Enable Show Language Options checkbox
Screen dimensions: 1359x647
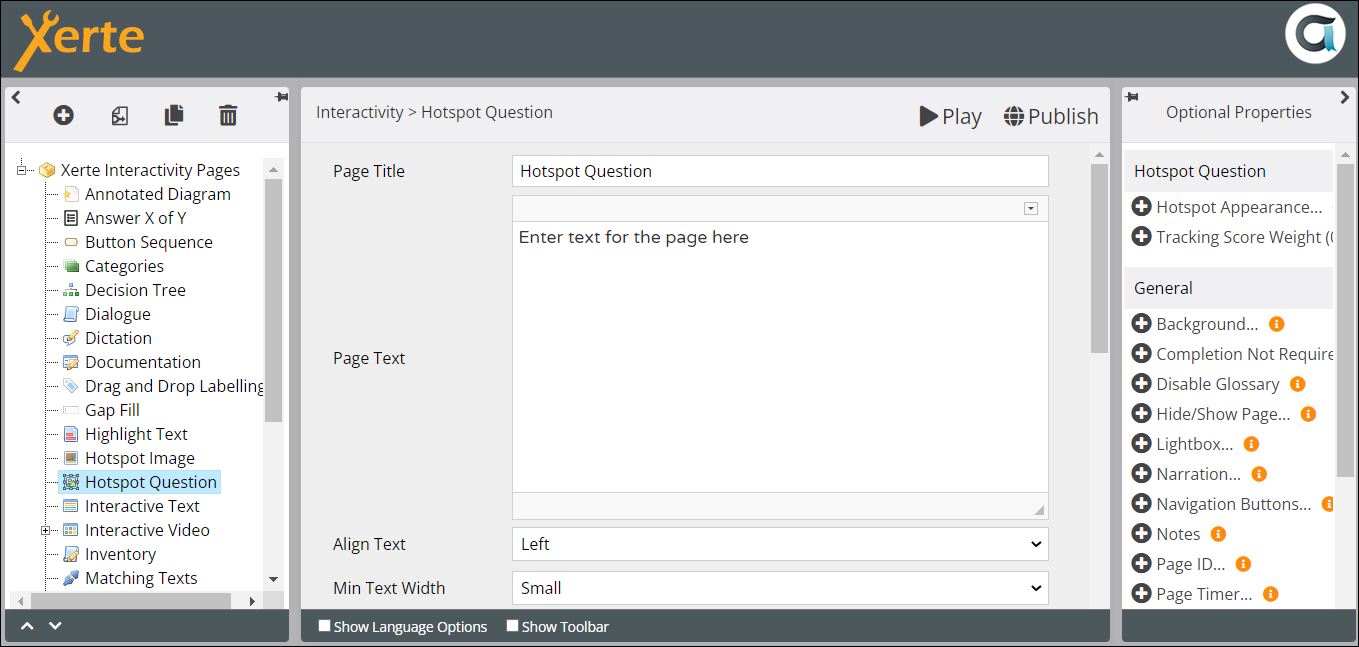click(x=324, y=626)
